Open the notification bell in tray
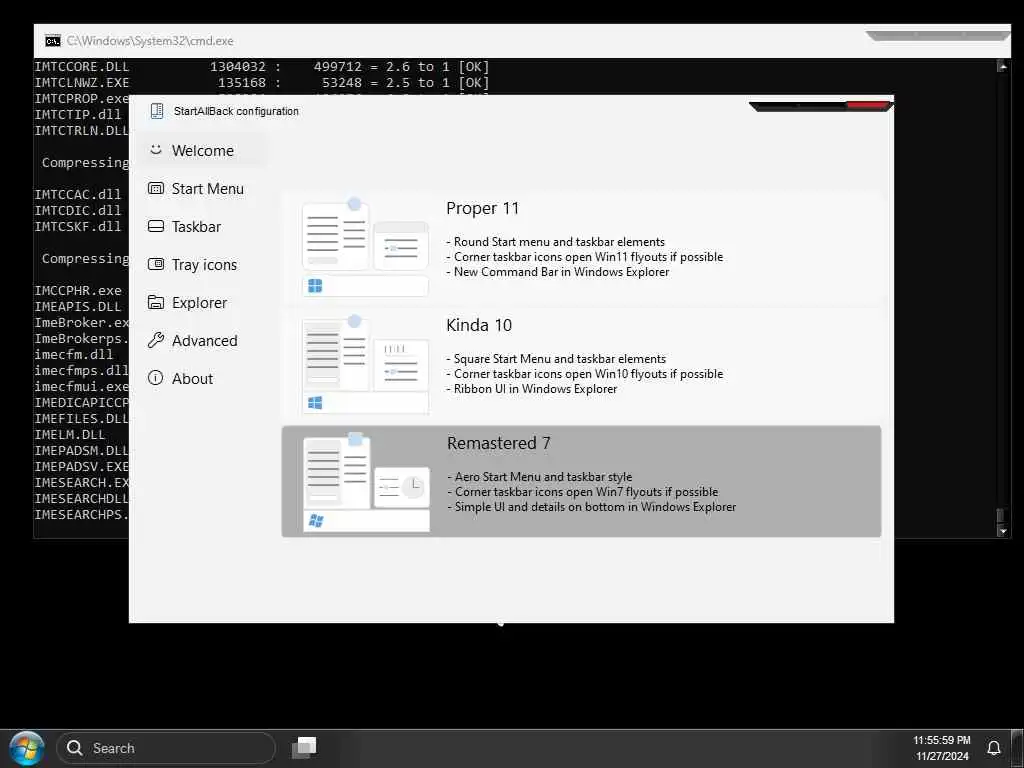This screenshot has width=1024, height=768. pos(993,748)
